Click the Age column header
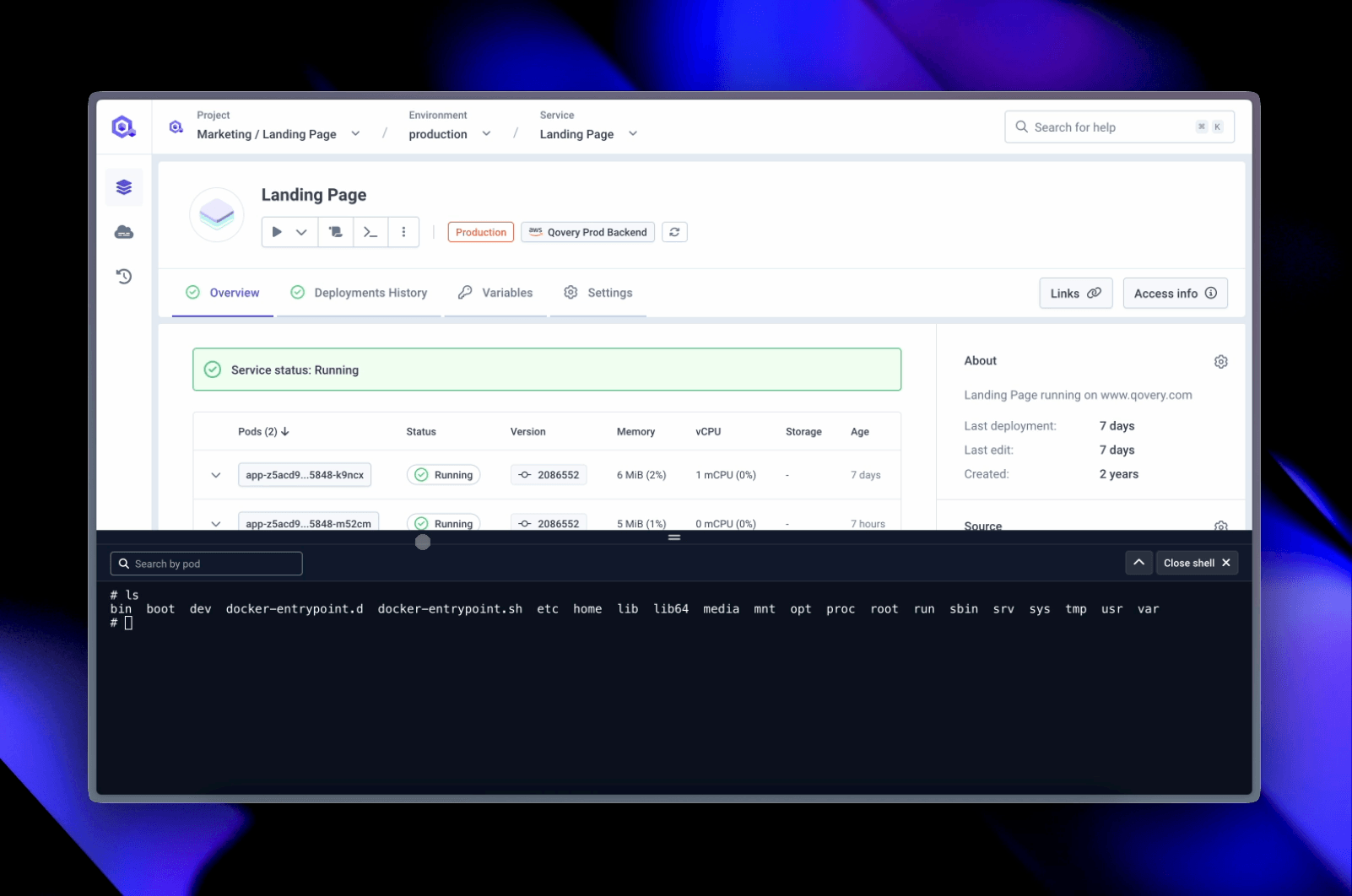Screen dimensions: 1352x896 pyautogui.click(x=860, y=431)
